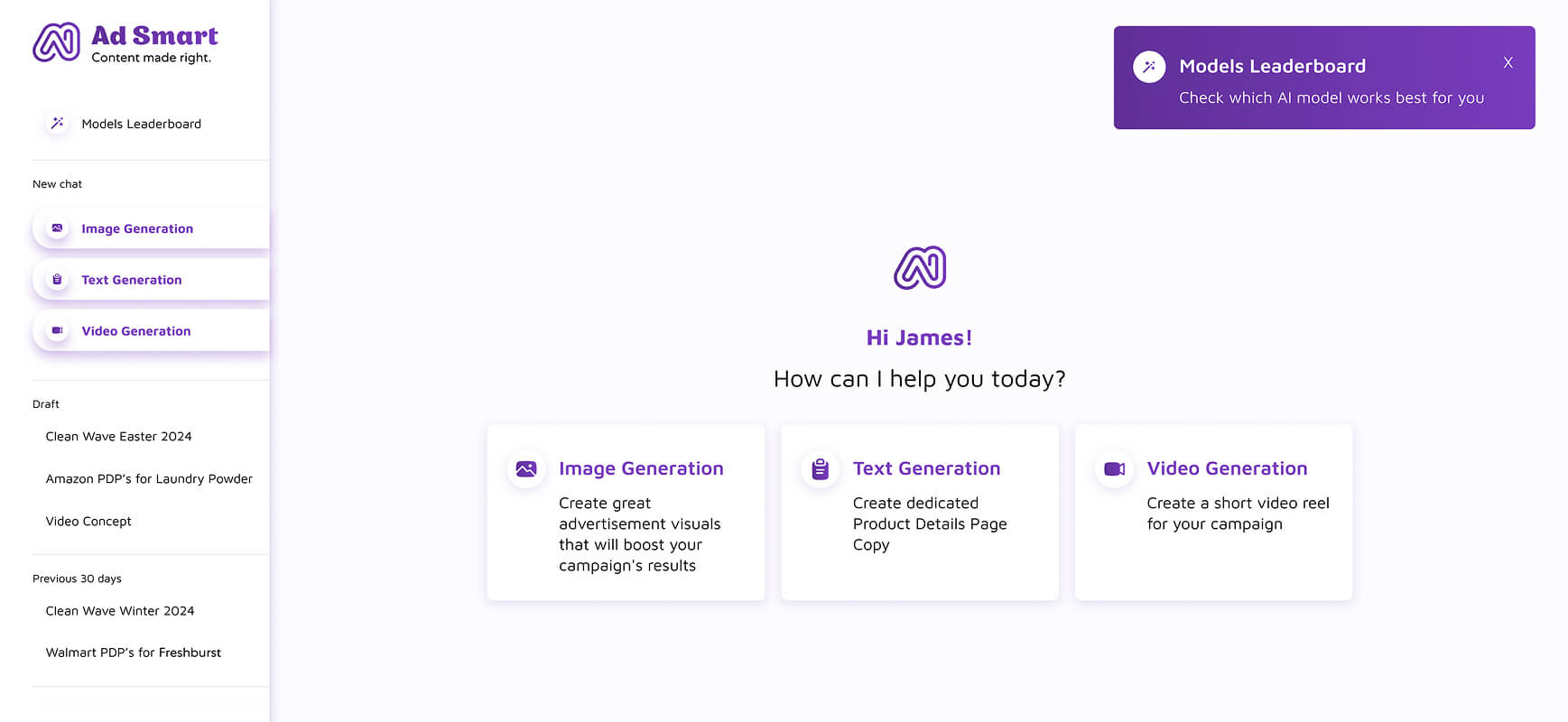Image resolution: width=1568 pixels, height=722 pixels.
Task: Click the Image Generation card title
Action: [x=641, y=468]
